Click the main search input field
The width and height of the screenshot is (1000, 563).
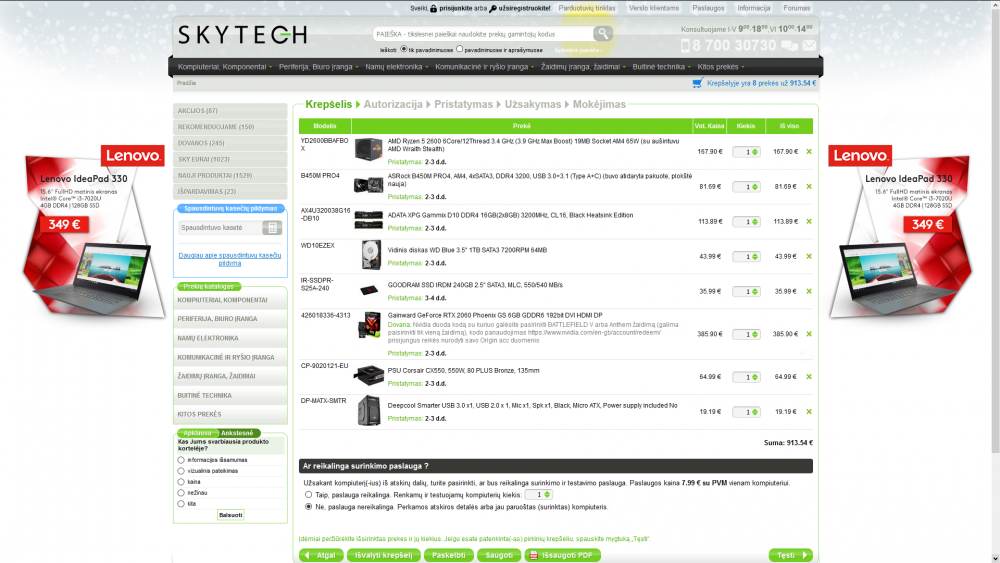coord(483,34)
